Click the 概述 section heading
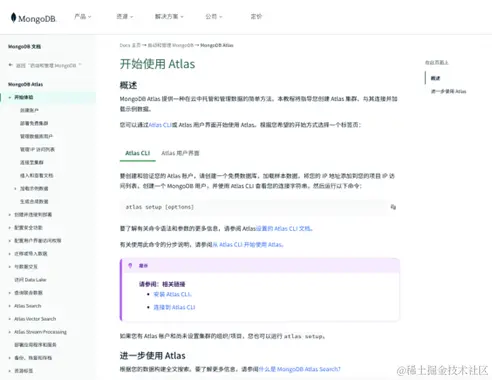 [x=128, y=85]
